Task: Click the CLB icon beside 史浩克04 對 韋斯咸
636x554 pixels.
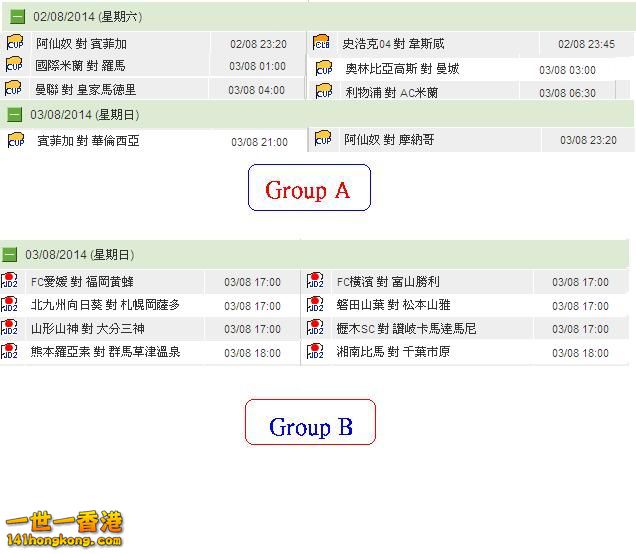Action: coord(321,43)
